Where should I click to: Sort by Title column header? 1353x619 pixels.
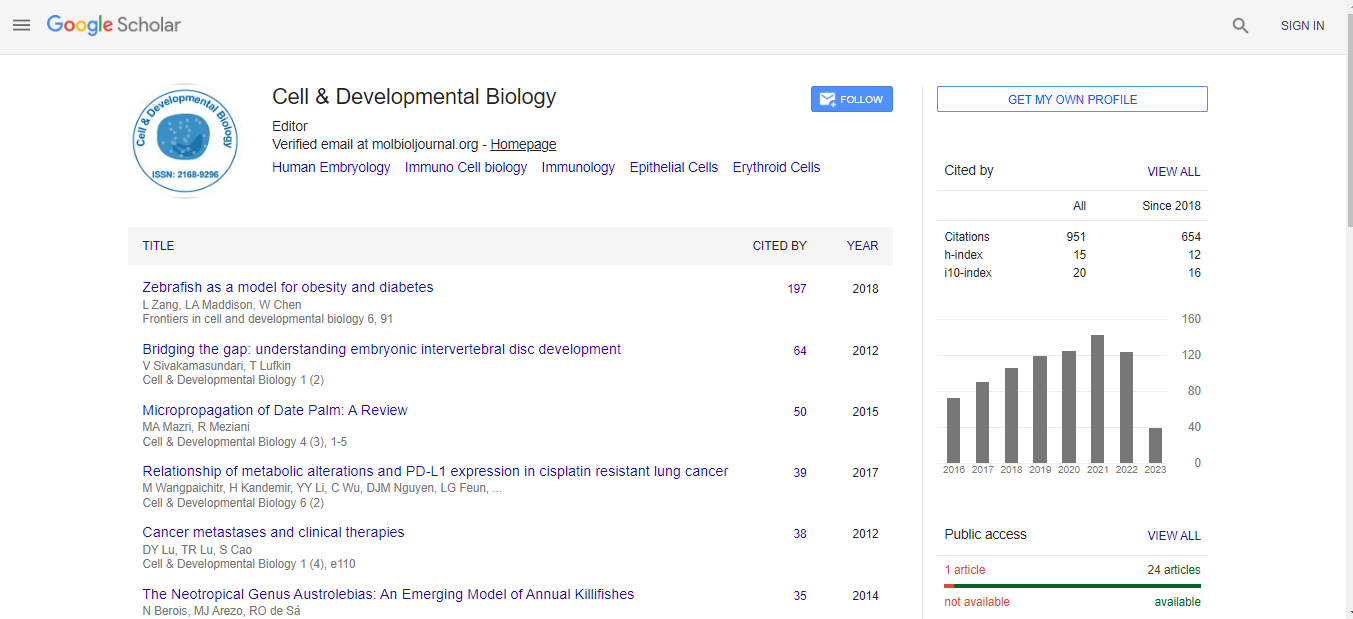[158, 246]
